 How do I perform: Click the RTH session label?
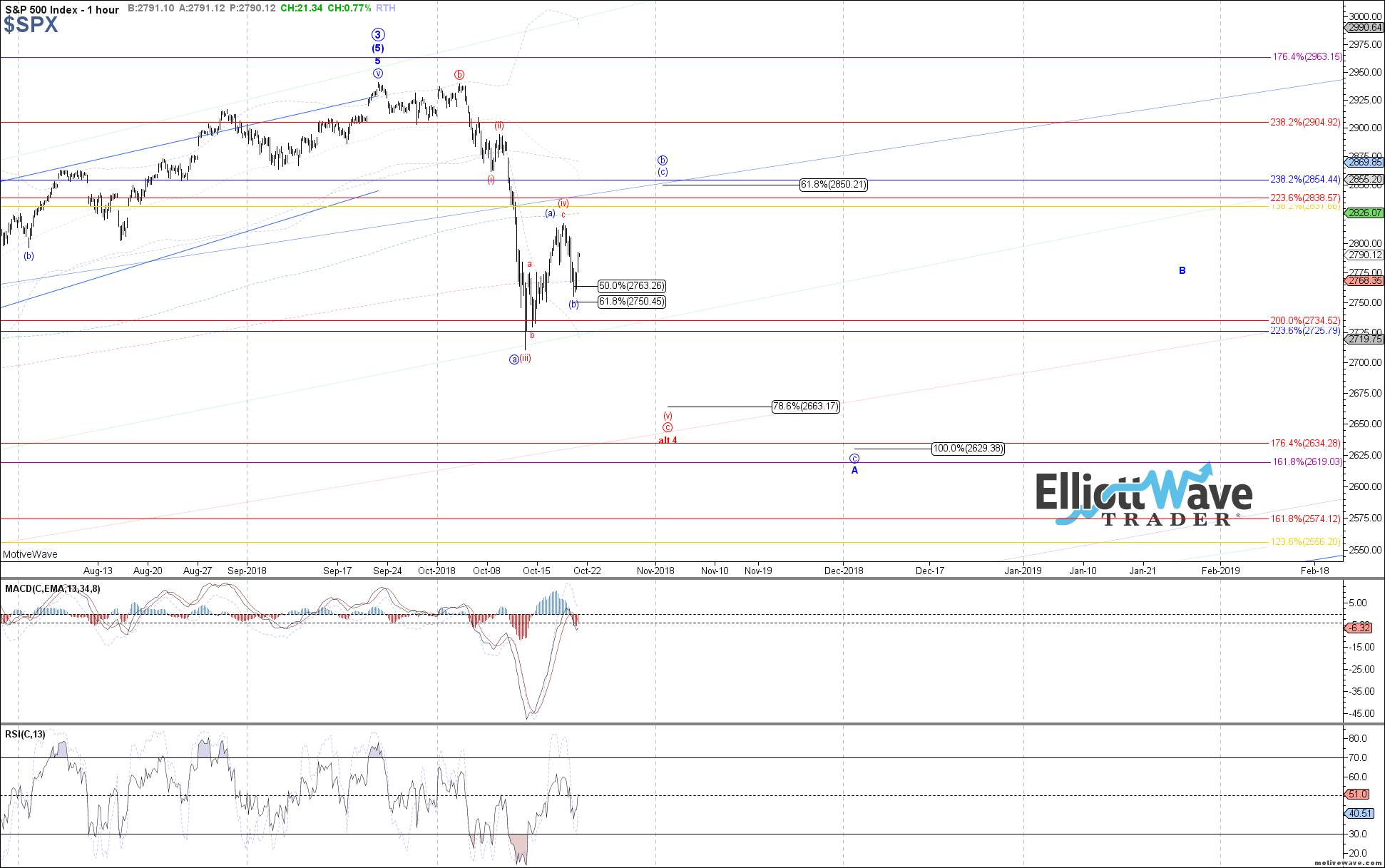point(386,8)
